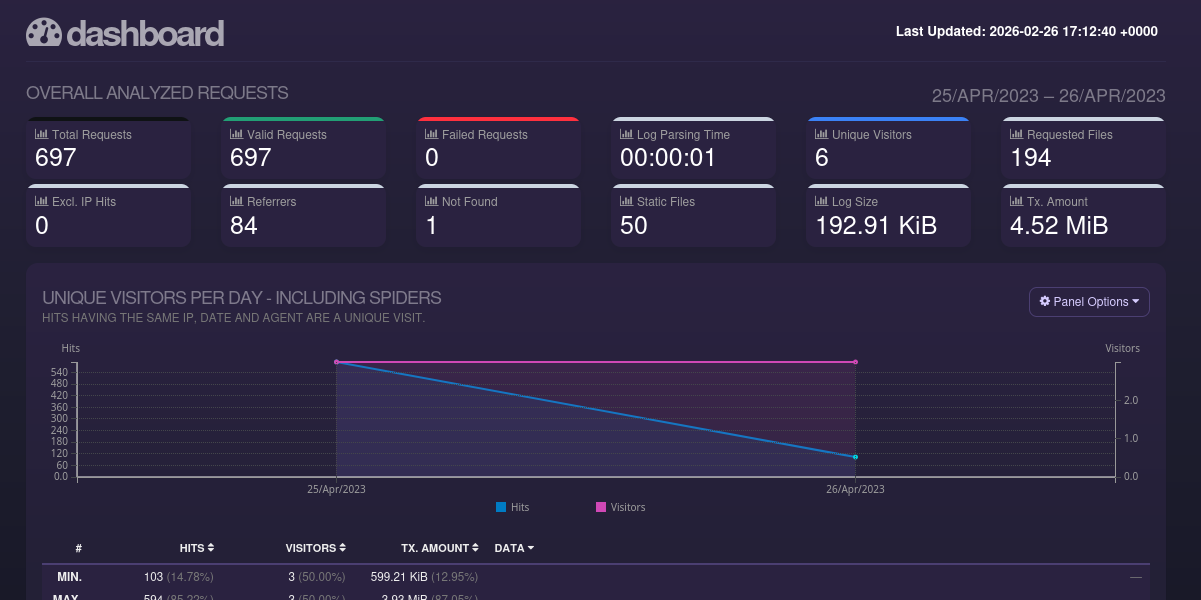Expand the DATA column dropdown
This screenshot has width=1201, height=600.
click(x=514, y=548)
